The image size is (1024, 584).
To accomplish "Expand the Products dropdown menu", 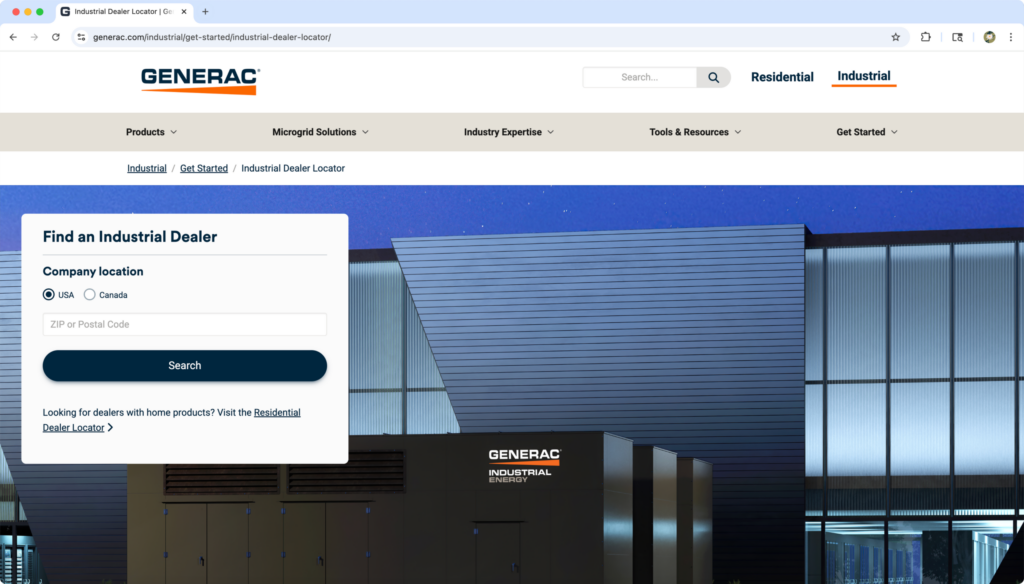I will 151,132.
